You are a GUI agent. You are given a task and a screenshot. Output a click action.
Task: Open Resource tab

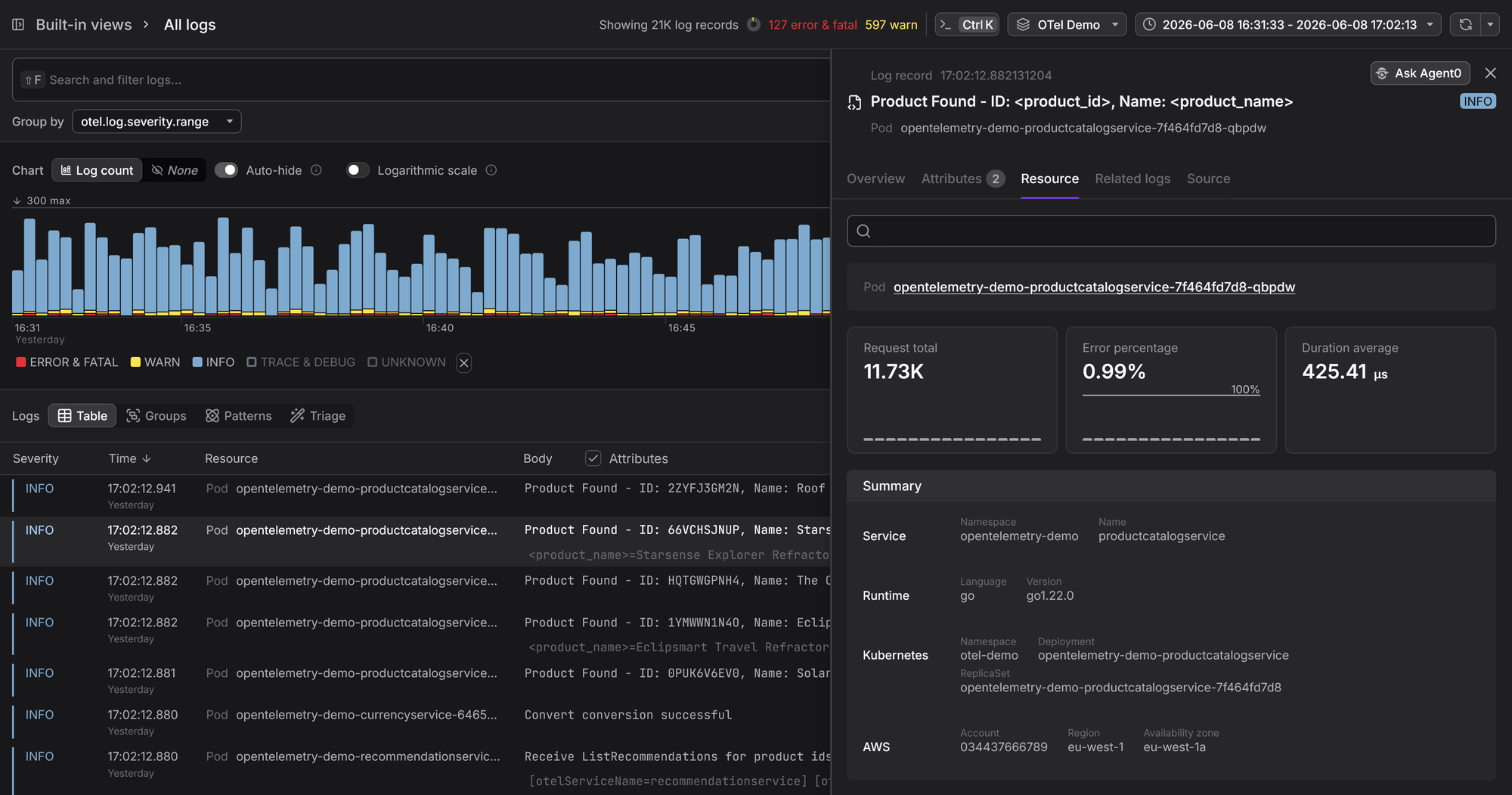pyautogui.click(x=1049, y=179)
